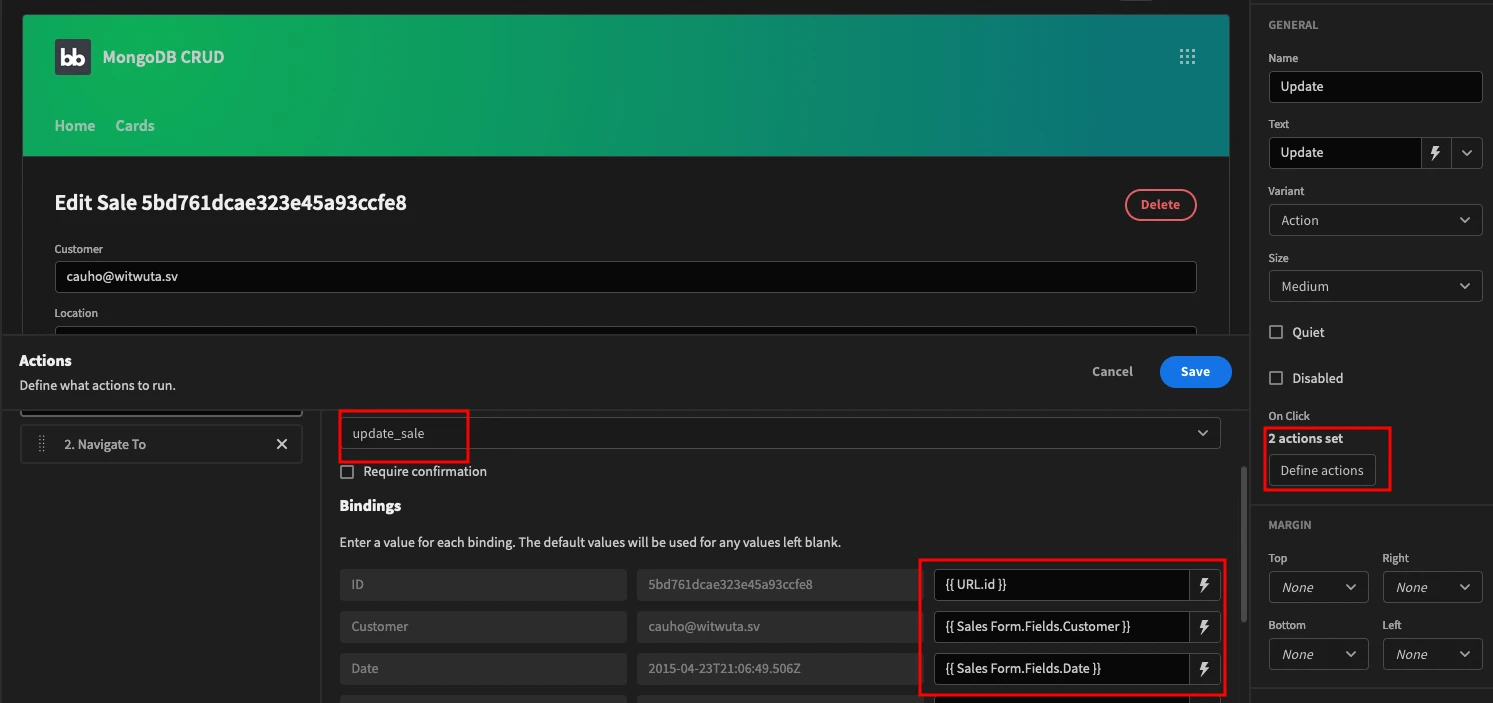Screen dimensions: 1493x703
Task: Open the Bottom margin dropdown
Action: (x=1318, y=654)
